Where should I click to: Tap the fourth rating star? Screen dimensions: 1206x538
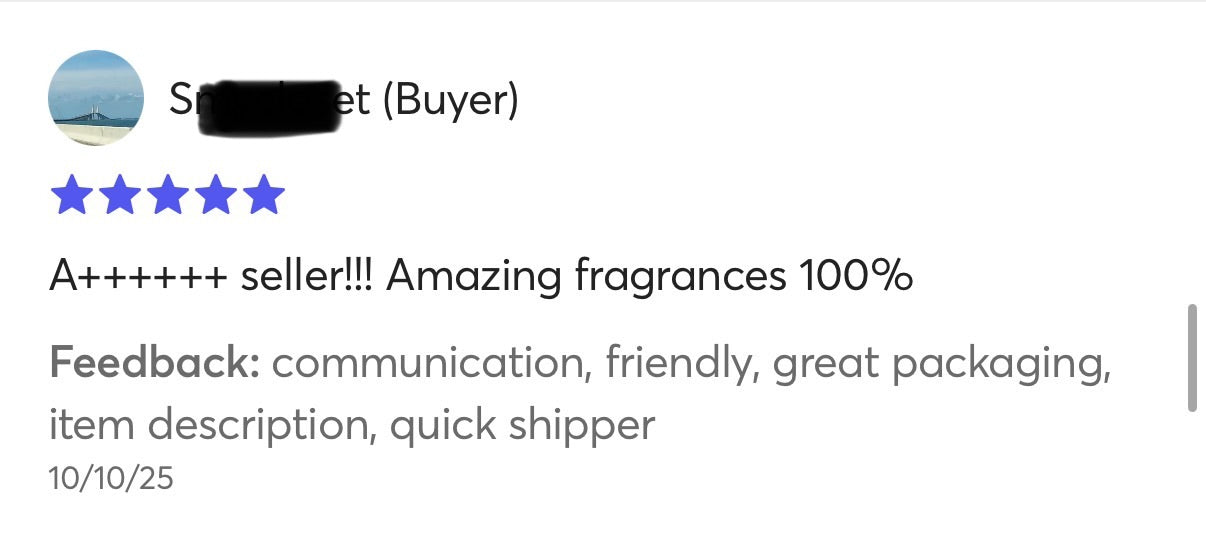click(x=215, y=195)
